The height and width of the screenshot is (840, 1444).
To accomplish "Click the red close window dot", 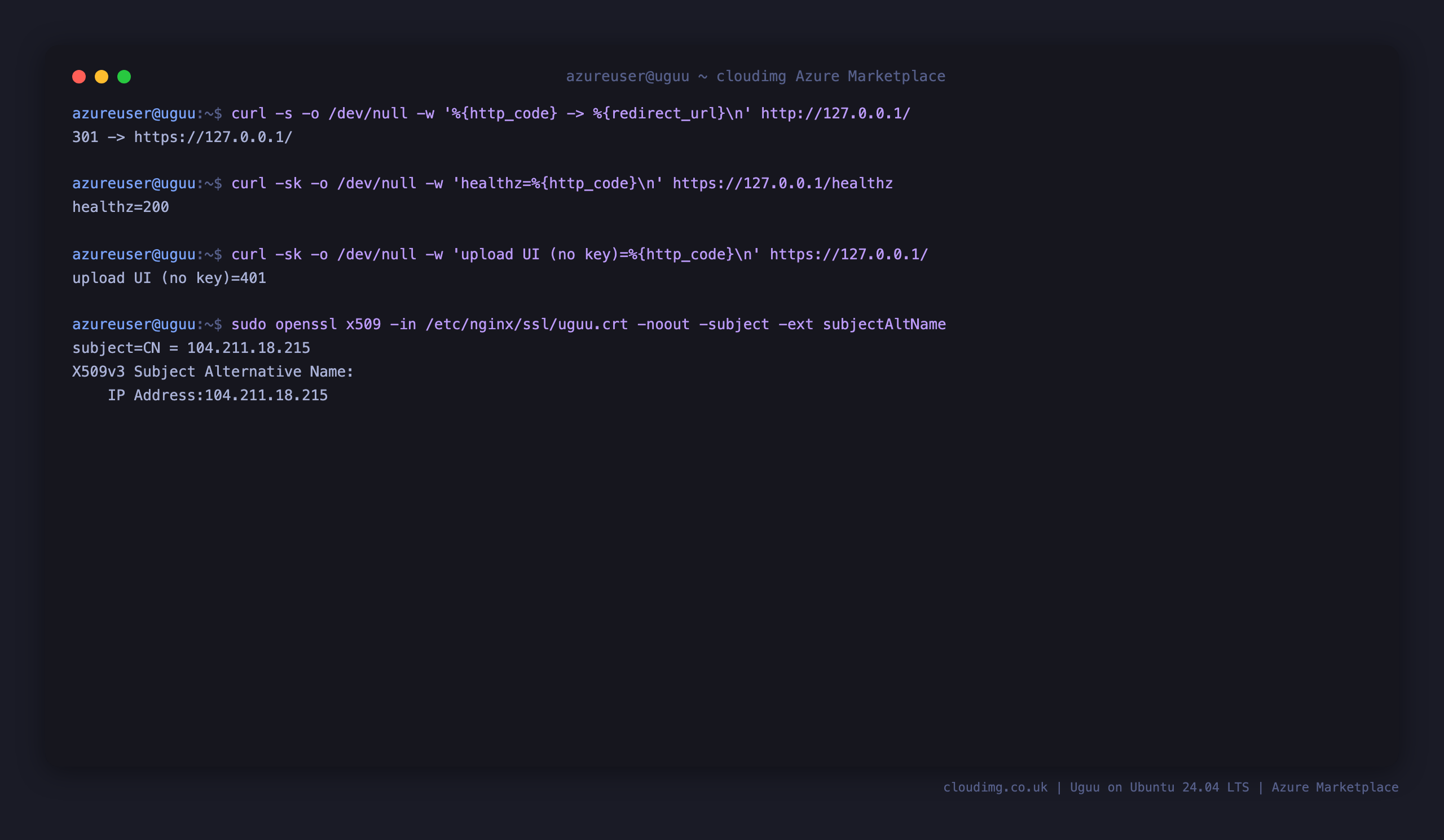I will [79, 77].
